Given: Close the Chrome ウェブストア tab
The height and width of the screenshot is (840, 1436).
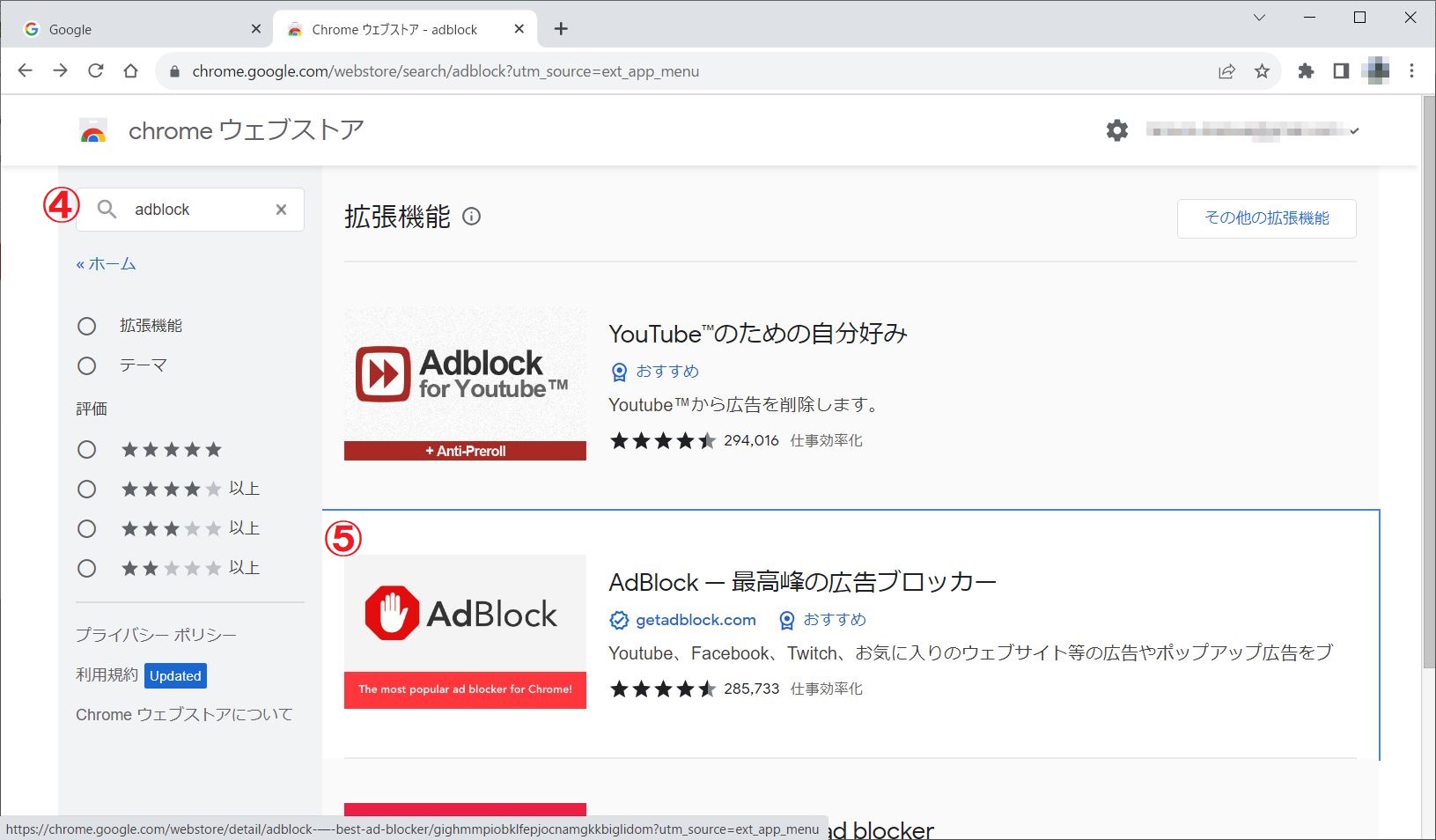Looking at the screenshot, I should 519,29.
